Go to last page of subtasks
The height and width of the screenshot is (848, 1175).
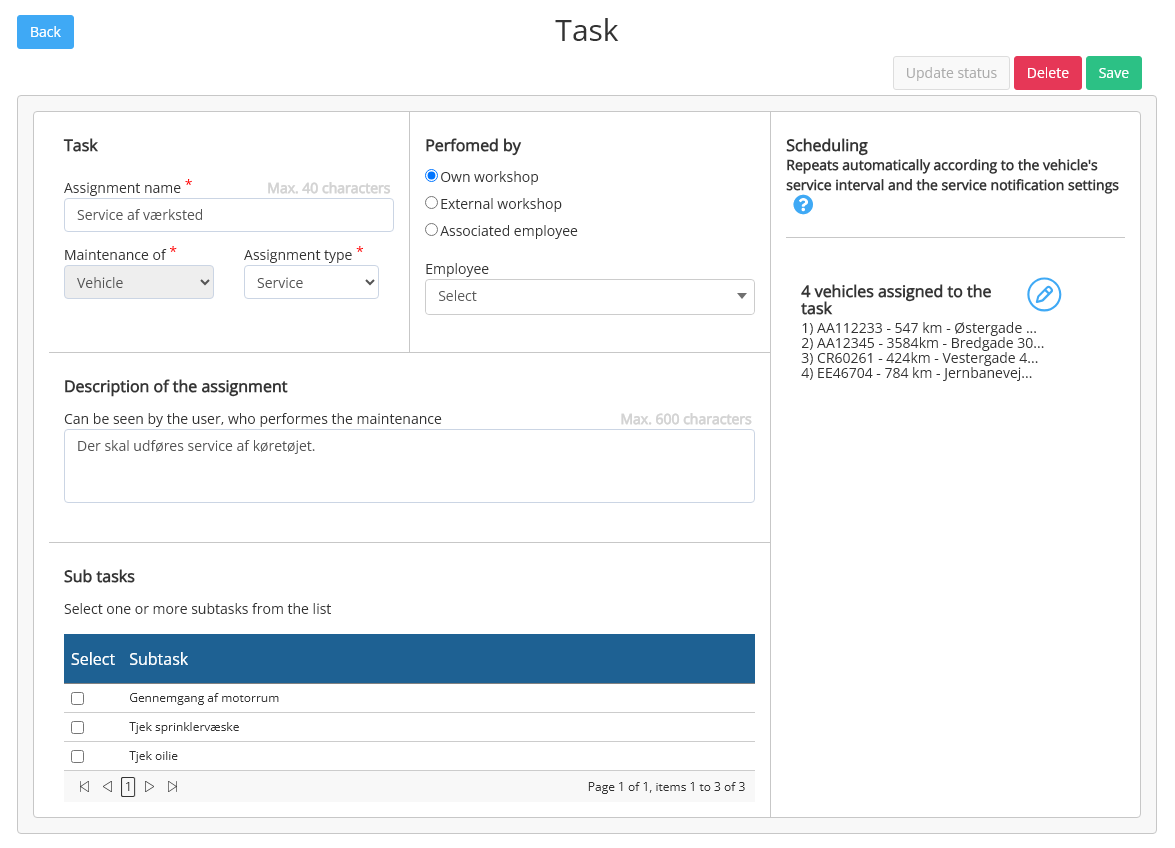173,787
